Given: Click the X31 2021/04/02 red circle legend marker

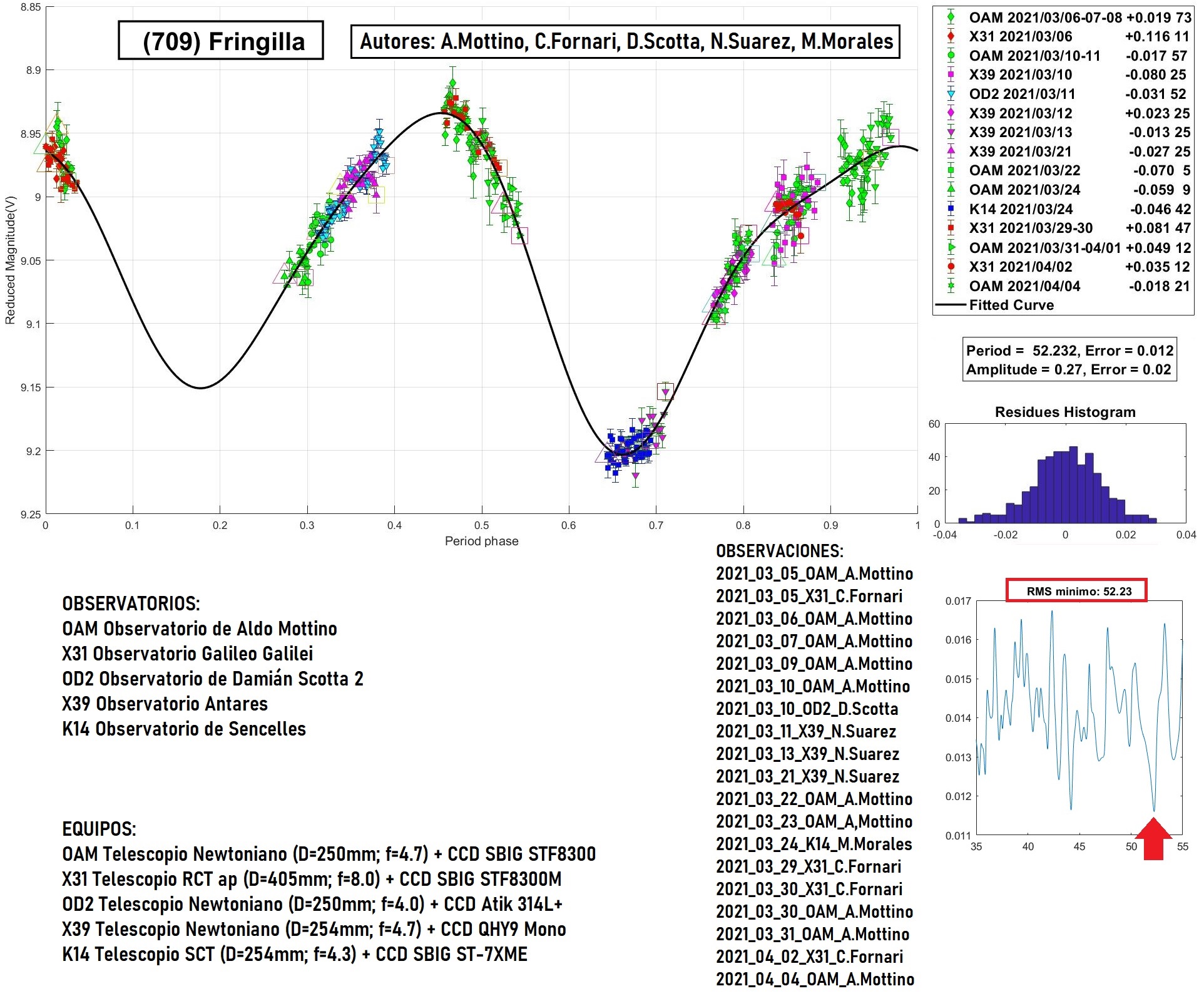Looking at the screenshot, I should tap(951, 267).
